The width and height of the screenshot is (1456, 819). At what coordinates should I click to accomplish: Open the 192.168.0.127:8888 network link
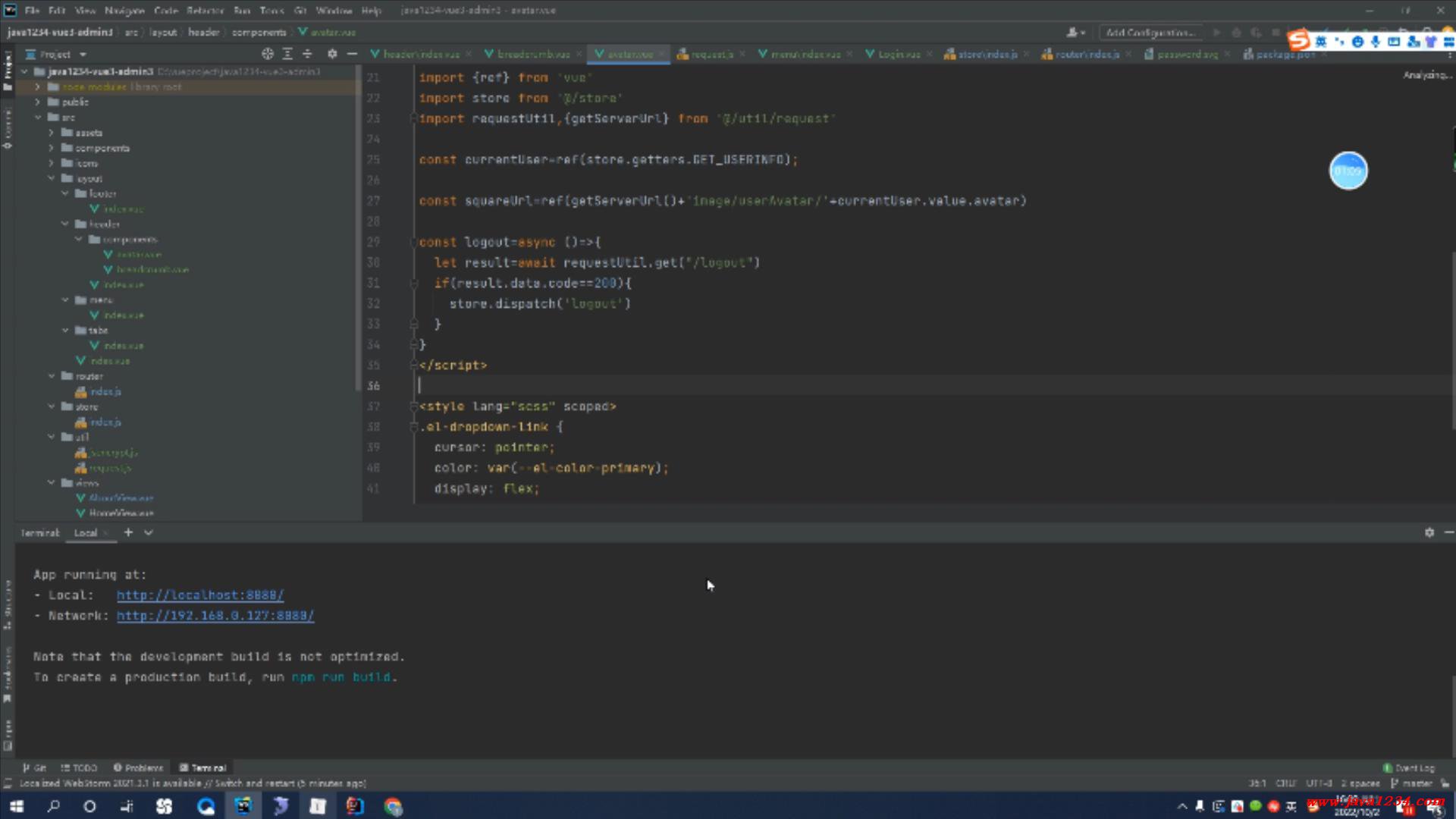[x=215, y=616]
